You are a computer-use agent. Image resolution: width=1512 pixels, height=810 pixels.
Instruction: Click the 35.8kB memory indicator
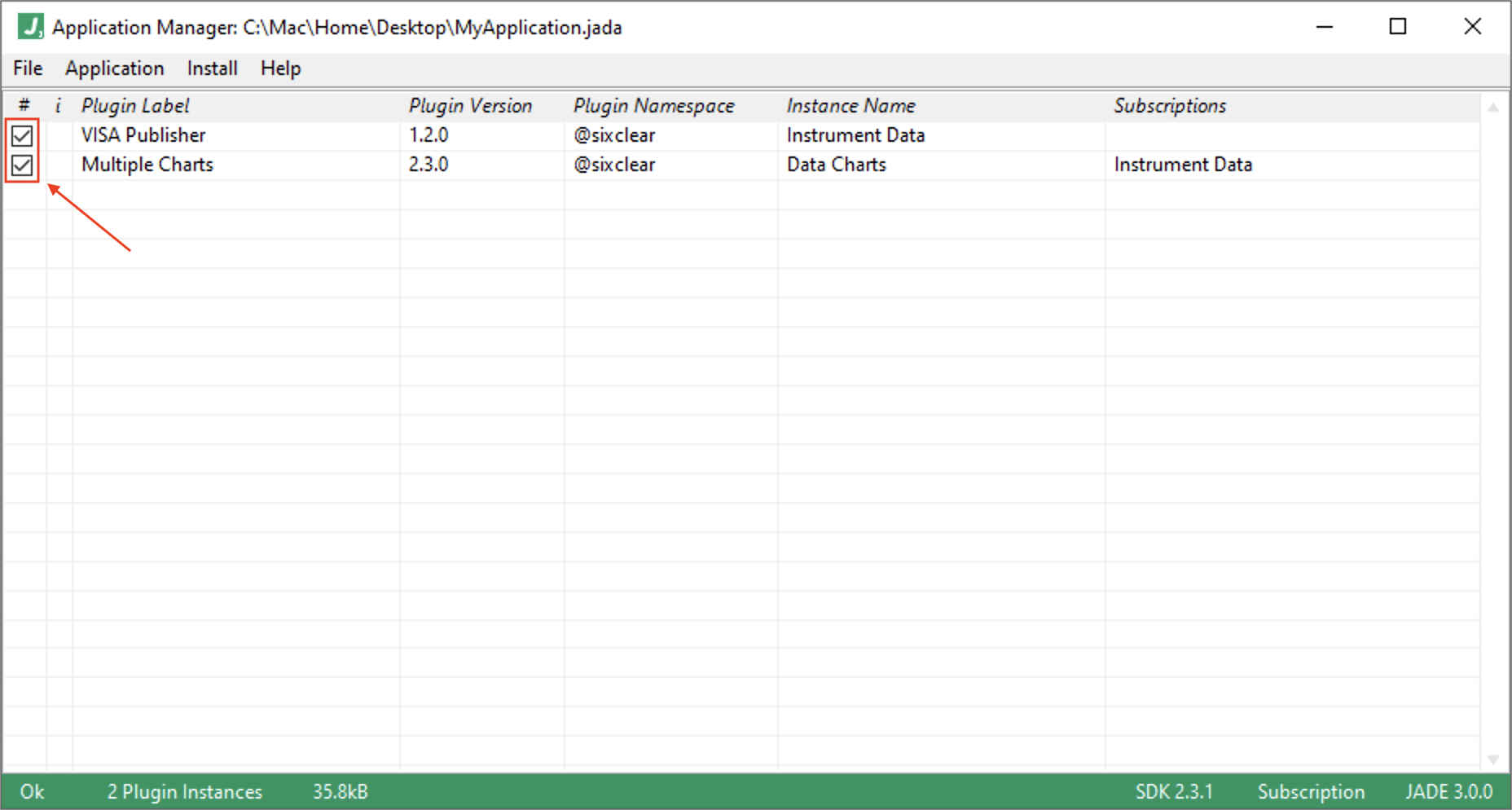pyautogui.click(x=340, y=790)
